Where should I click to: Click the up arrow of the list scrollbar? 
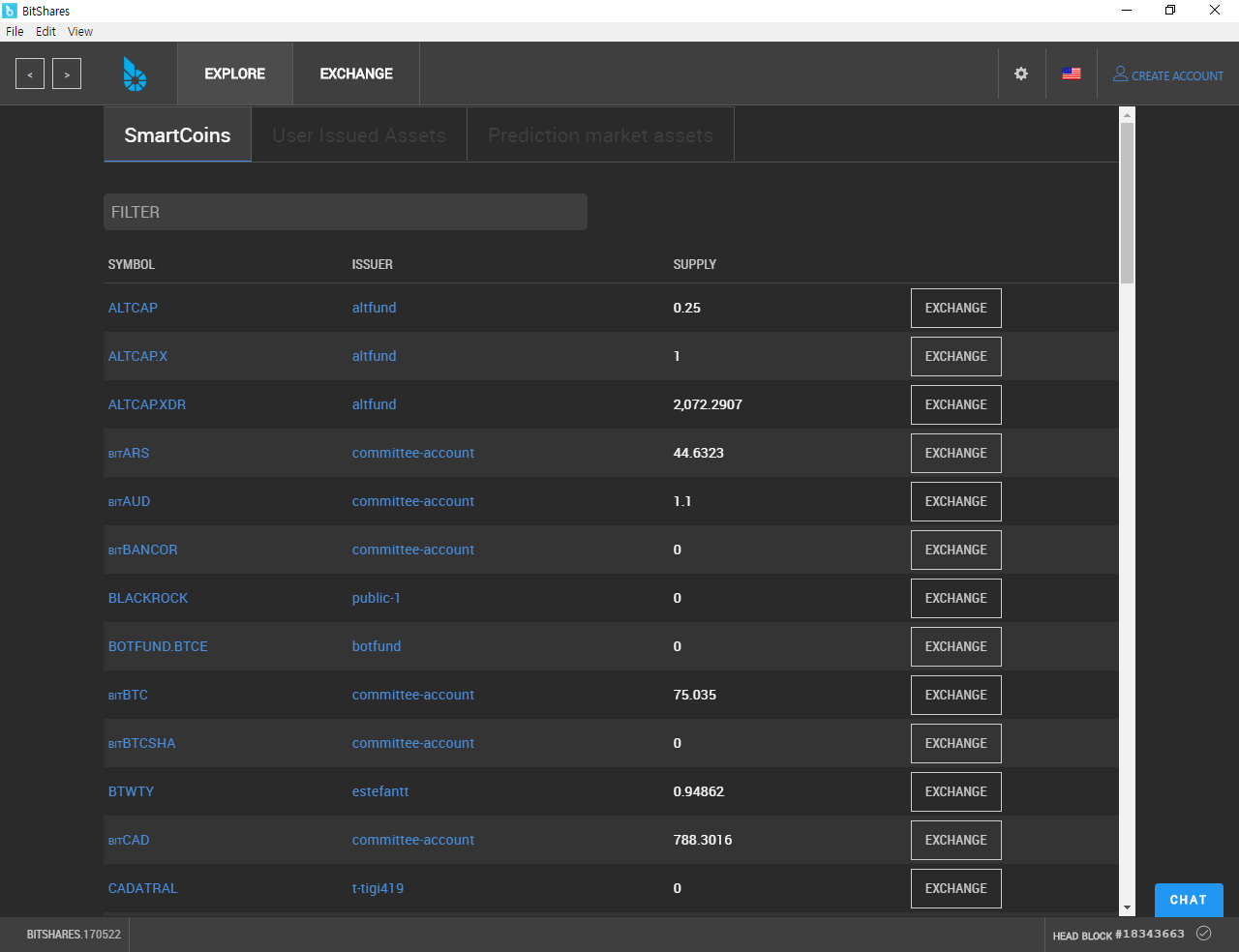click(x=1127, y=114)
